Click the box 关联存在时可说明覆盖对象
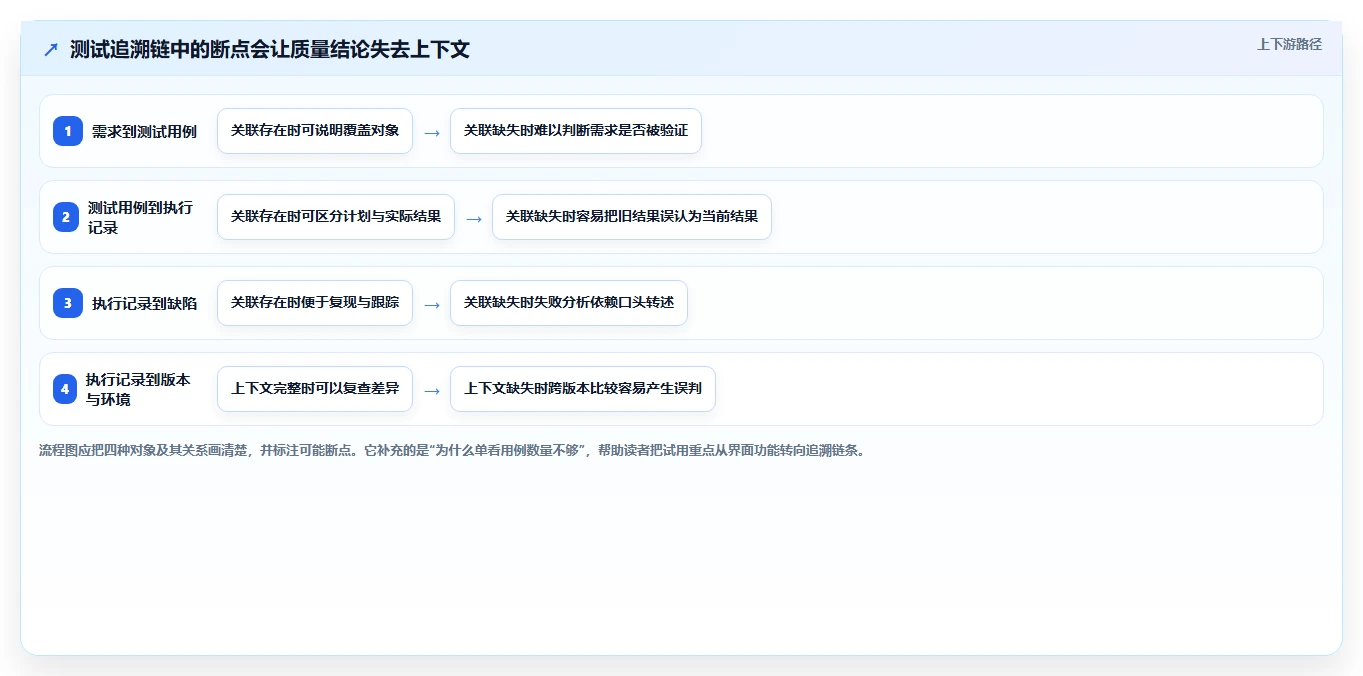 (x=315, y=131)
